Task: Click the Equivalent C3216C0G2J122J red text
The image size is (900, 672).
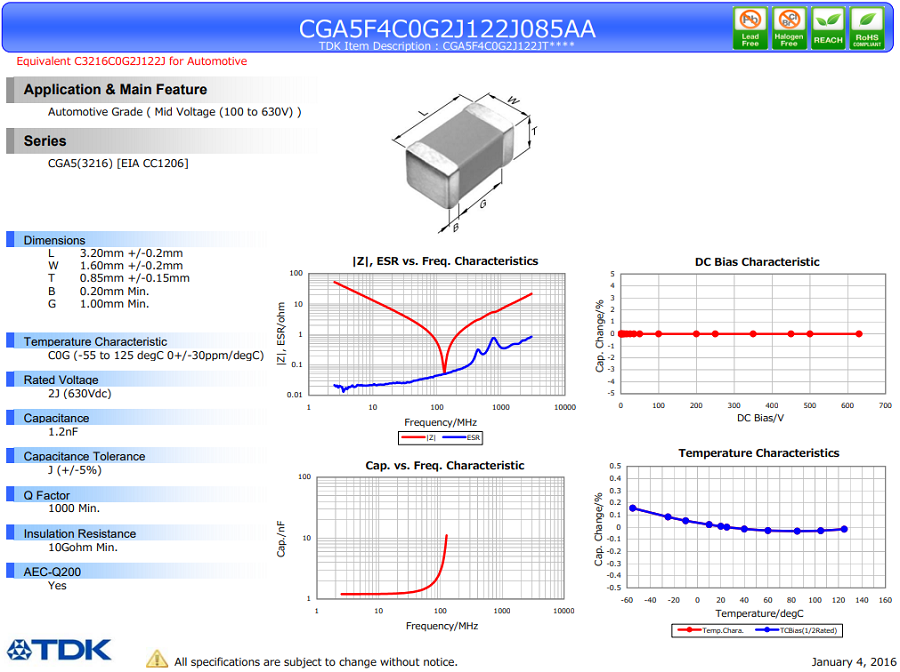Action: tap(131, 61)
